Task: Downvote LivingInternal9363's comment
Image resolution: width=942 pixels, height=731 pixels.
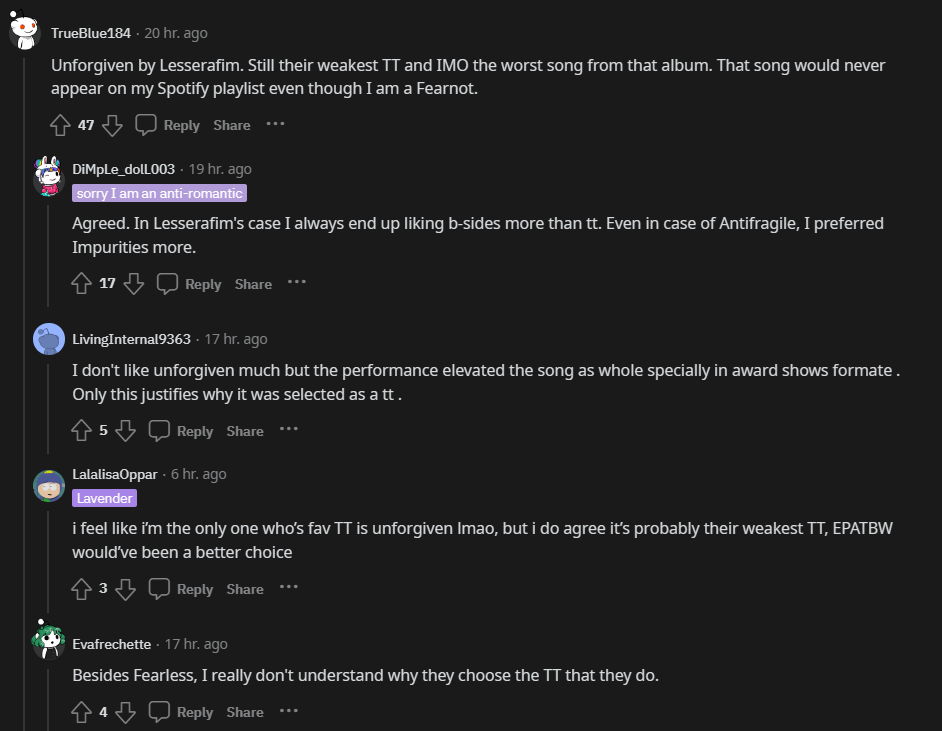Action: (125, 431)
